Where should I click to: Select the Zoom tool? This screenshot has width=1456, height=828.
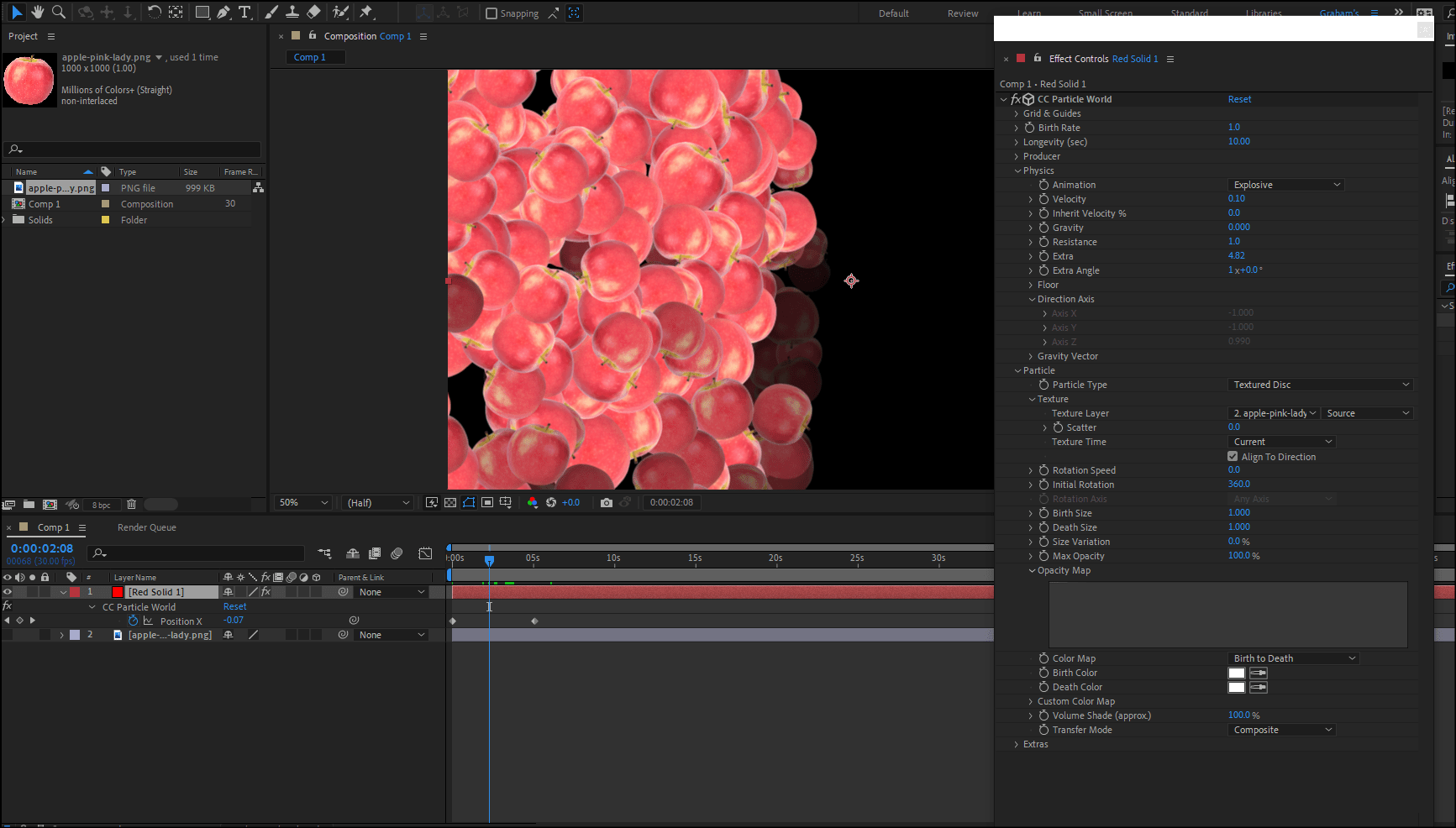coord(59,12)
